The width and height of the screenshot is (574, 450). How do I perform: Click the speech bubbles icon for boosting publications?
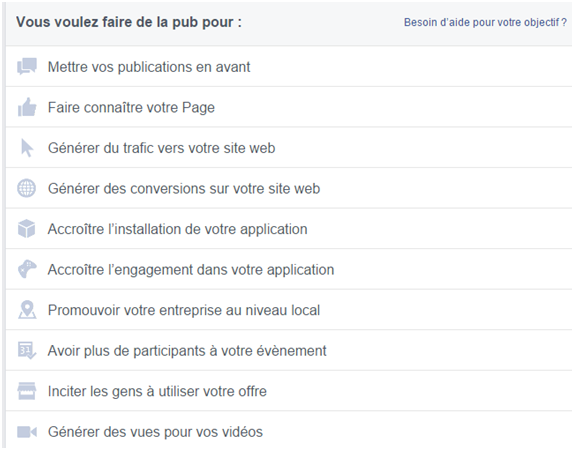pos(27,66)
